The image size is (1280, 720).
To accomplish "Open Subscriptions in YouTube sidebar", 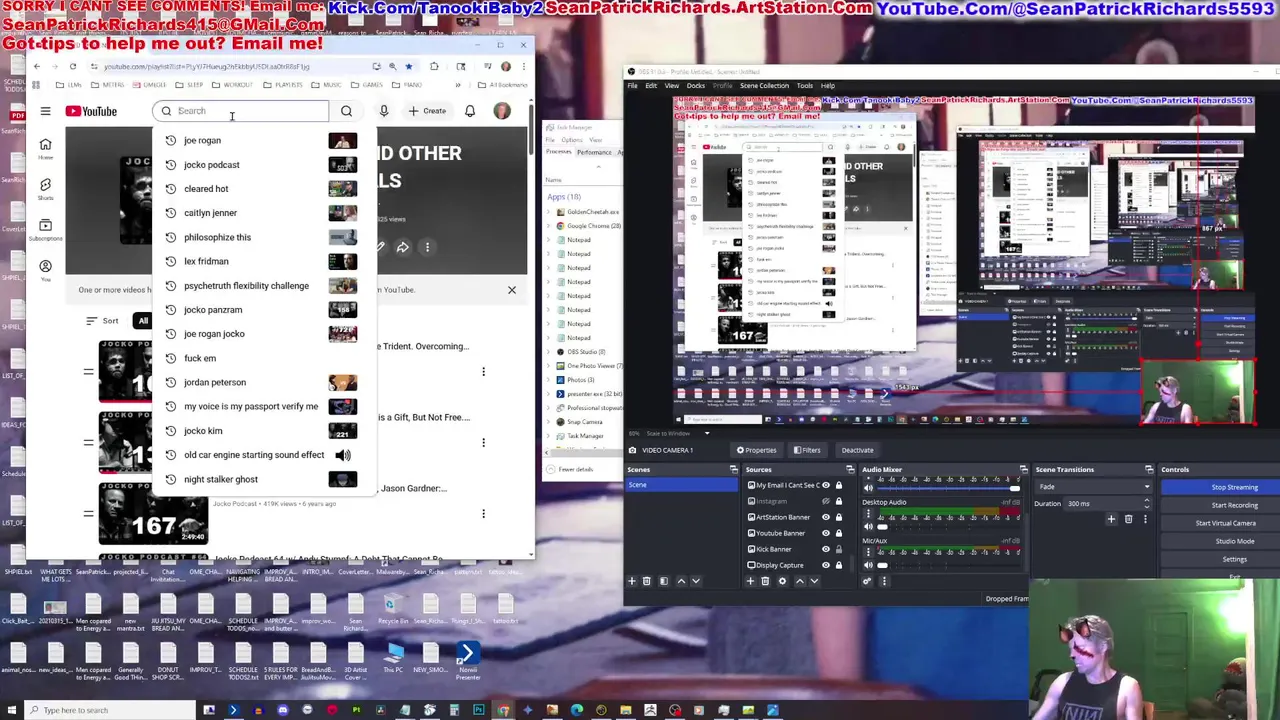I will [45, 230].
